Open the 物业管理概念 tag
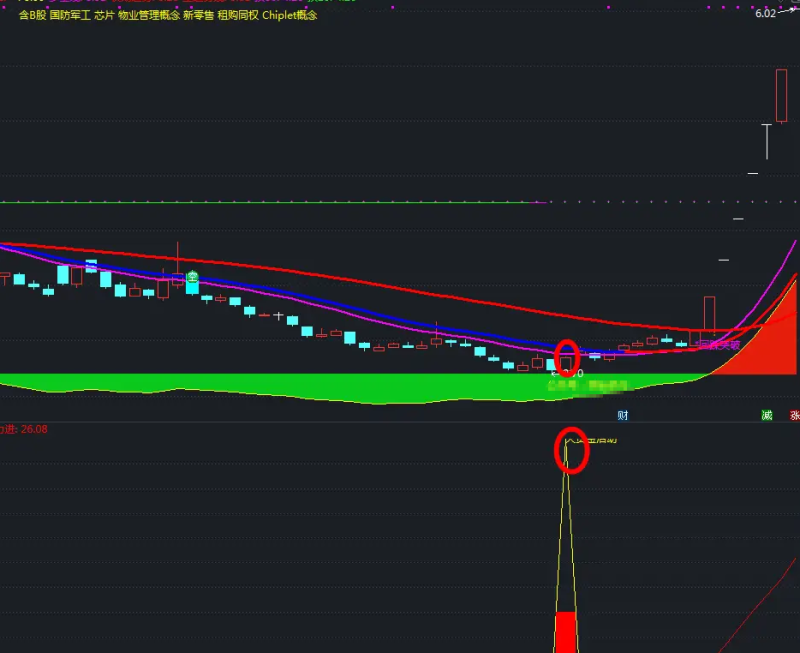 pos(147,15)
